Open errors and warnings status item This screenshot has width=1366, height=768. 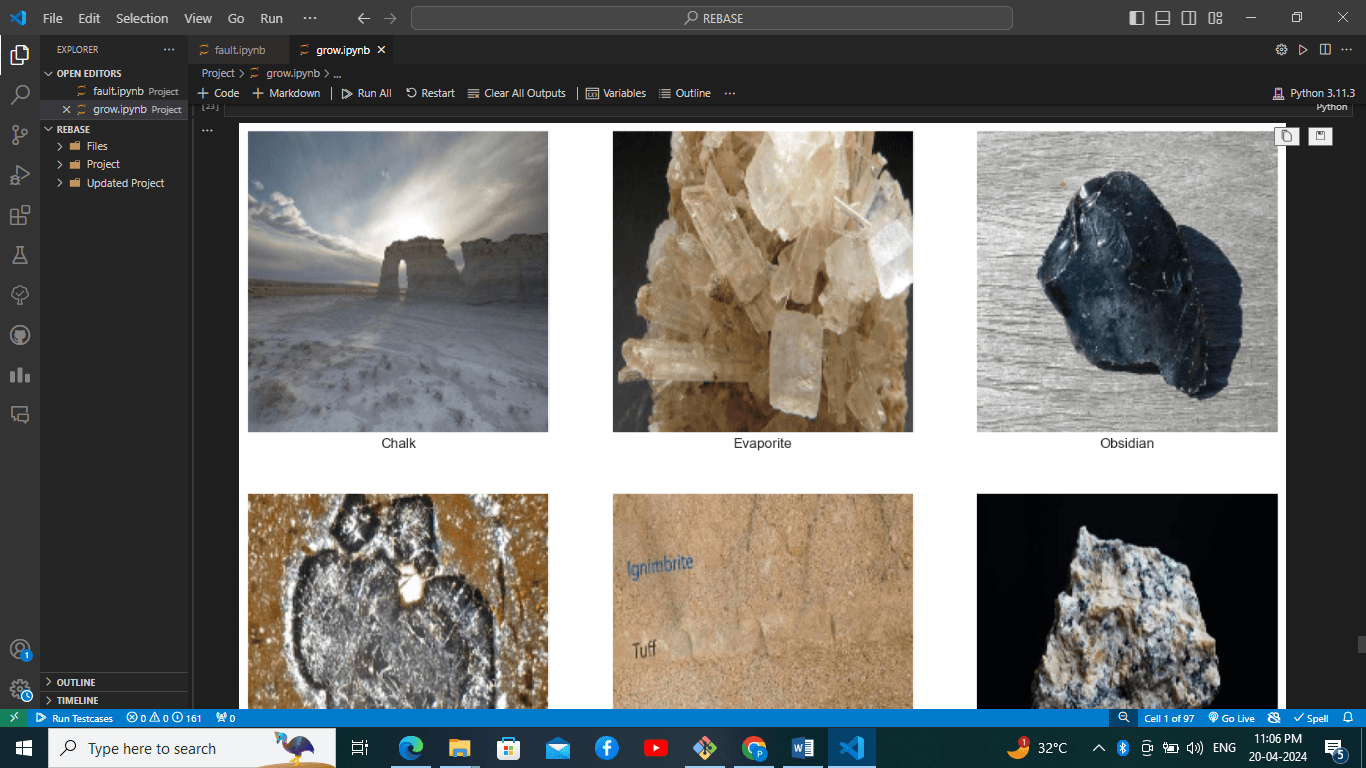click(164, 718)
